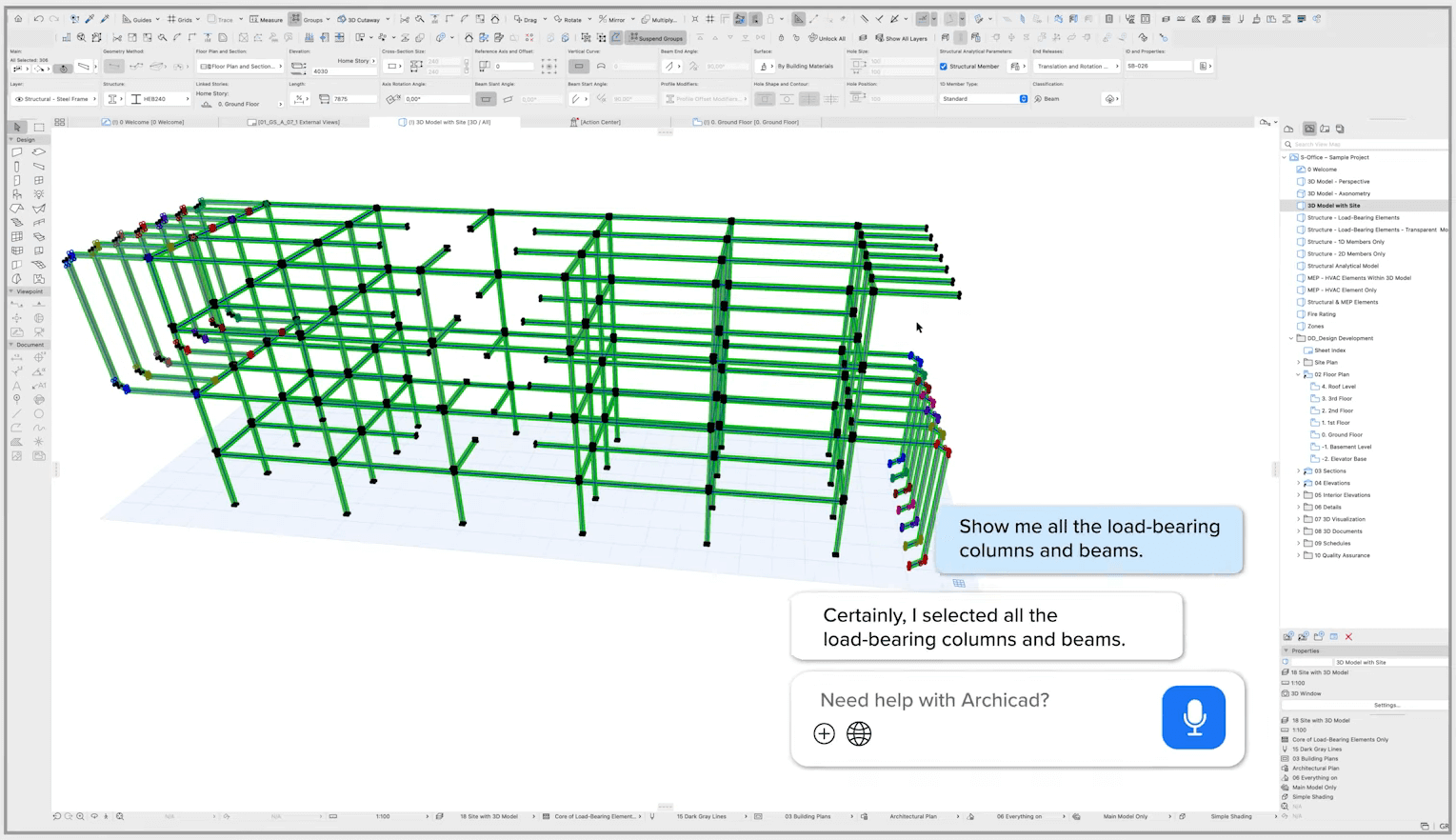Click the ID field SB-026
This screenshot has width=1456, height=840.
pos(1158,67)
